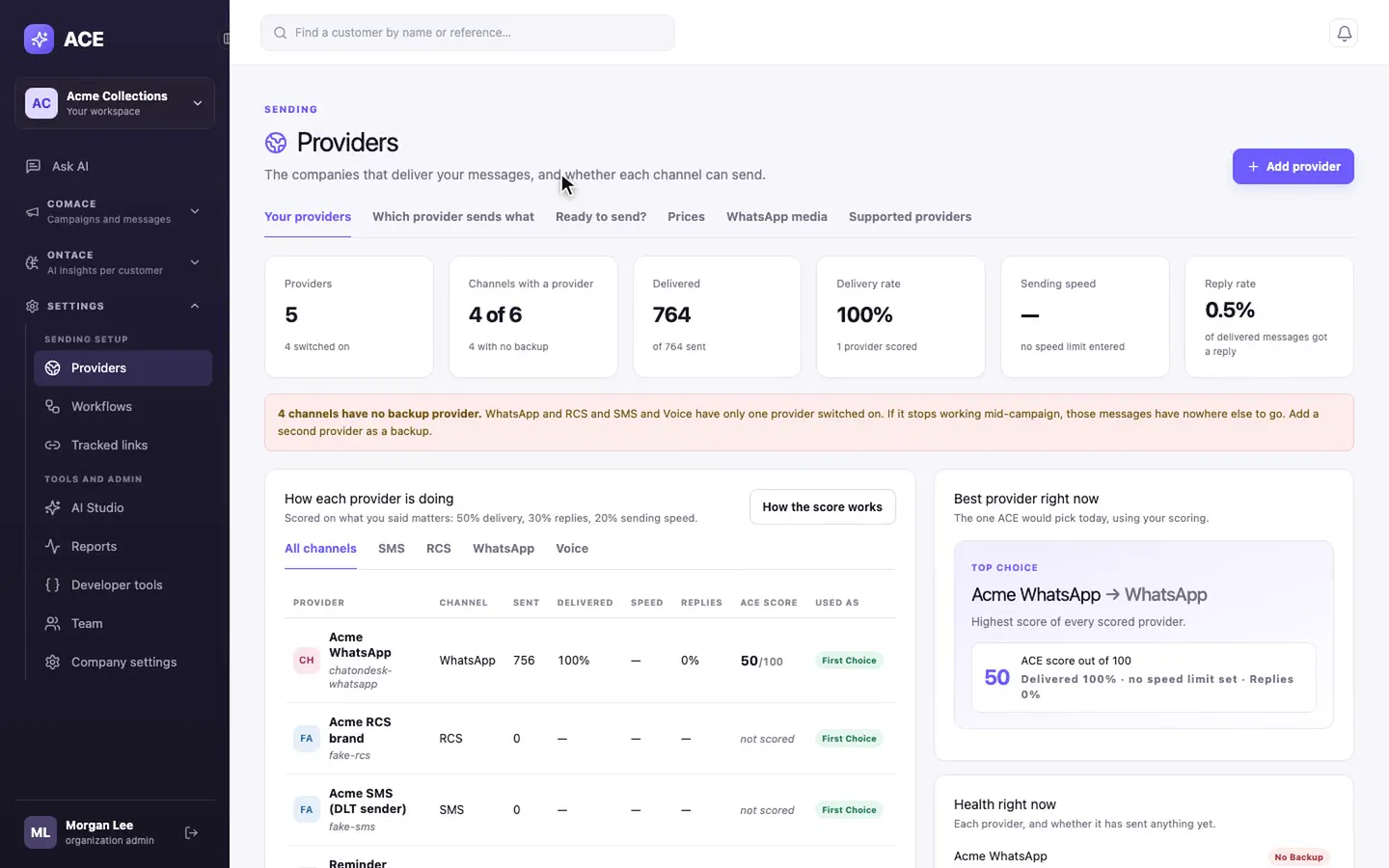Open the Ready to send? tab
The image size is (1389, 868).
[x=601, y=217]
